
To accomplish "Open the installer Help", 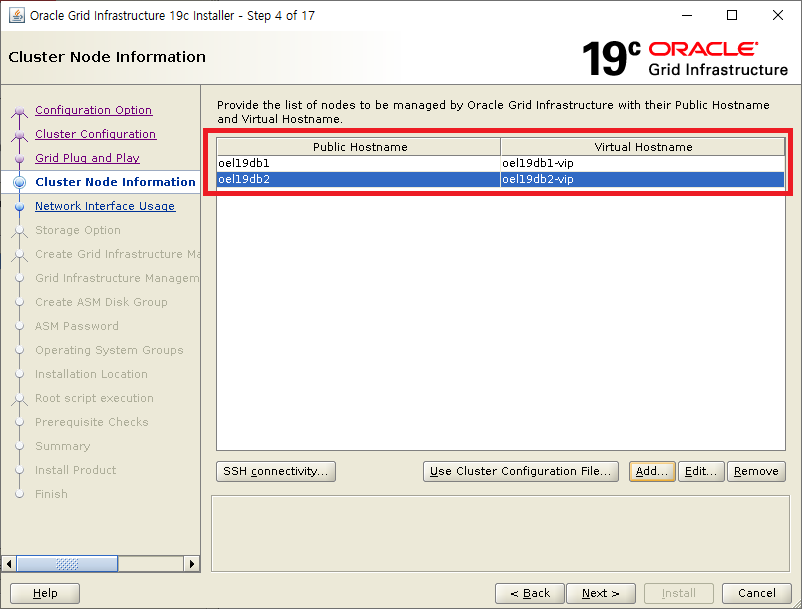I will (x=45, y=594).
